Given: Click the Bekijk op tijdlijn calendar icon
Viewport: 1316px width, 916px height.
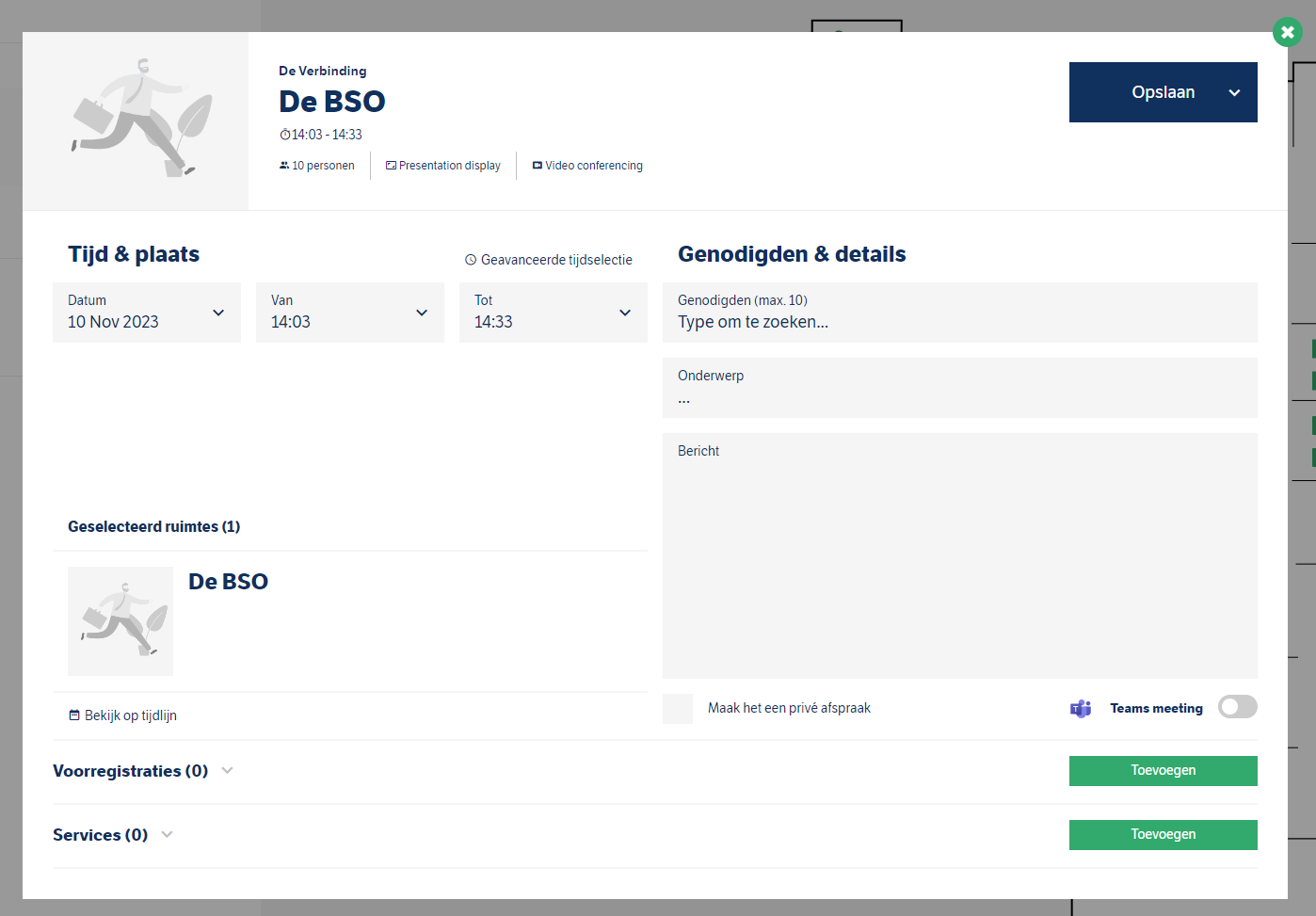Looking at the screenshot, I should click(74, 715).
